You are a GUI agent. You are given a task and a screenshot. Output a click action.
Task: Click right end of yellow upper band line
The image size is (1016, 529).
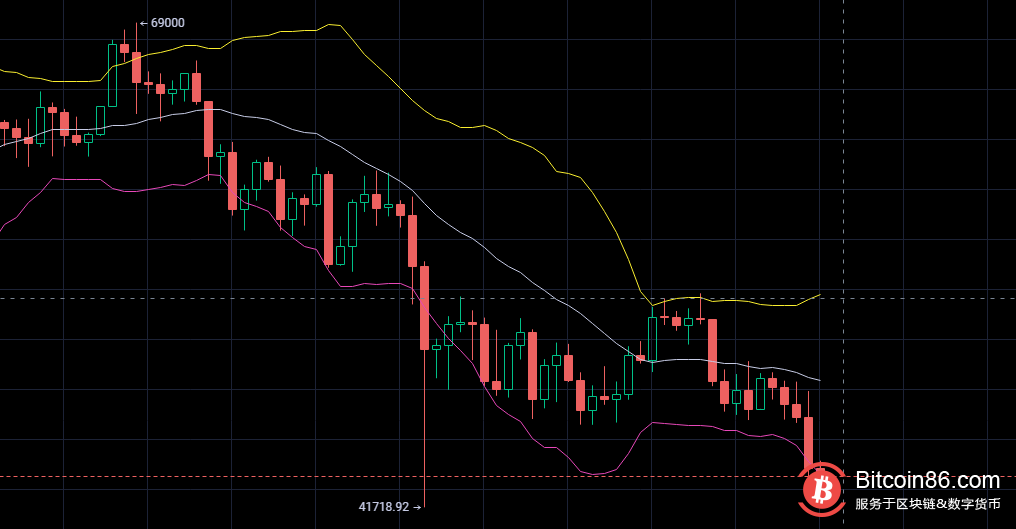818,296
